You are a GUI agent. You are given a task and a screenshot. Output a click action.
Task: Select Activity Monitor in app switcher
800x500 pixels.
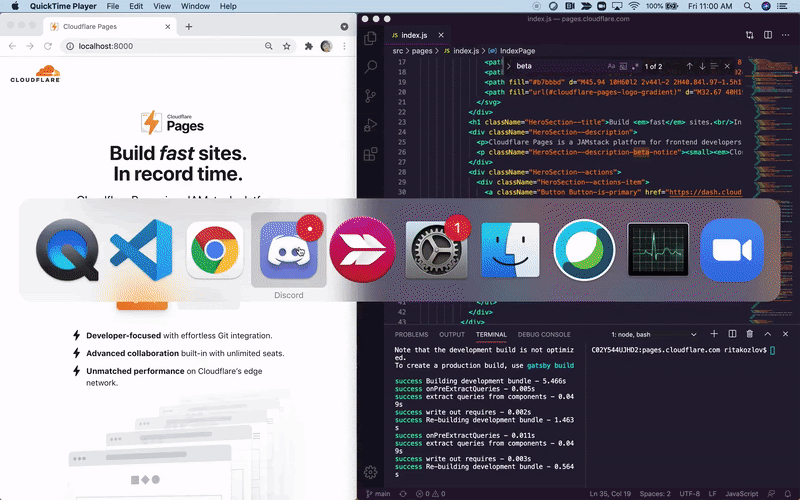pyautogui.click(x=658, y=250)
